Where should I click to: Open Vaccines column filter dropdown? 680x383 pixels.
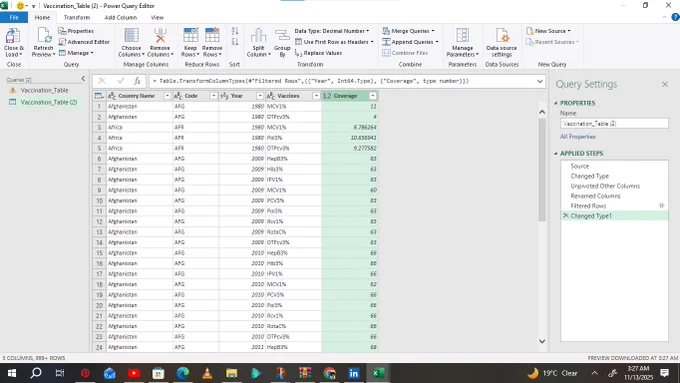click(x=316, y=96)
